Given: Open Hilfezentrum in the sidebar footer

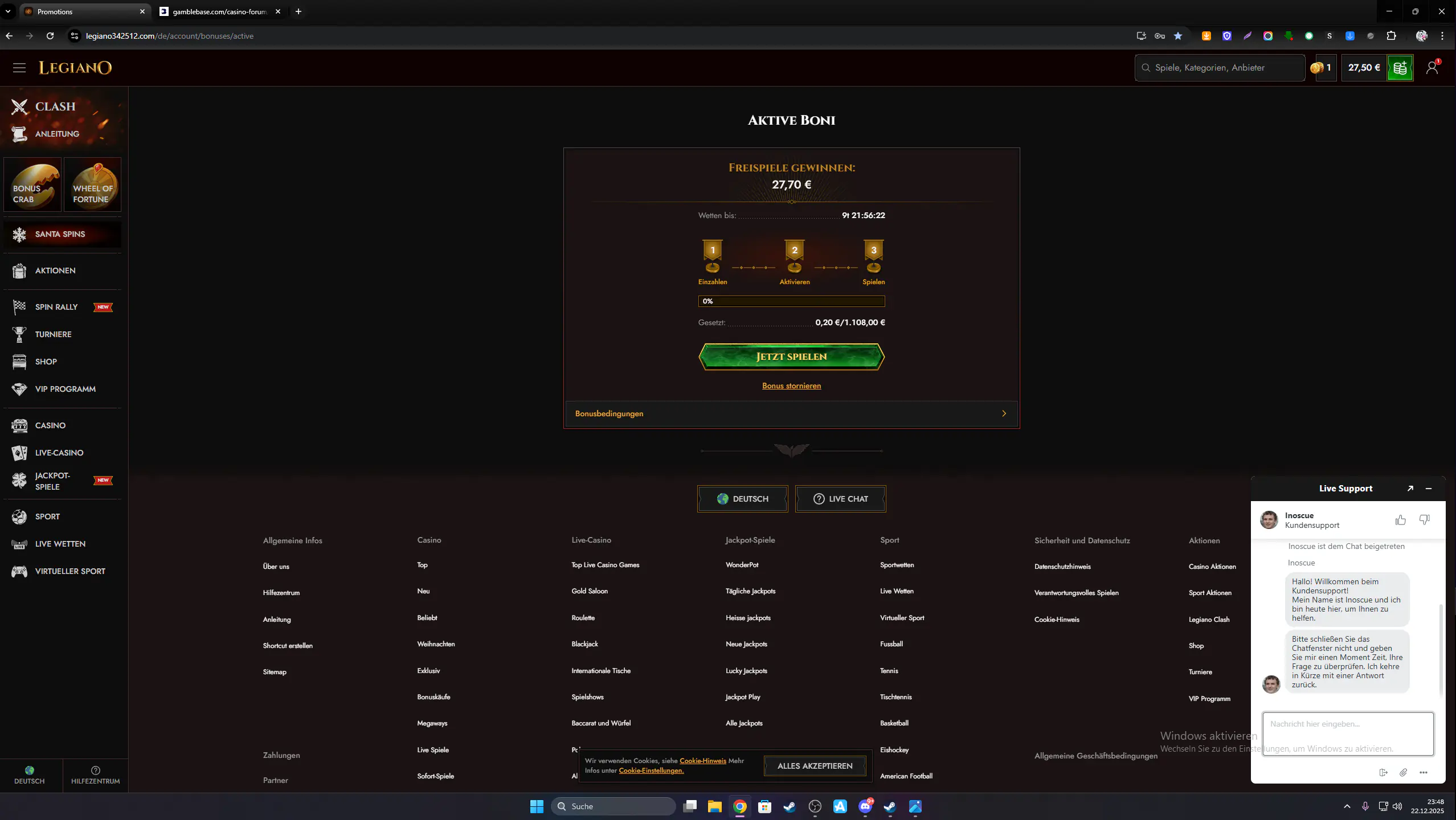Looking at the screenshot, I should (x=95, y=776).
